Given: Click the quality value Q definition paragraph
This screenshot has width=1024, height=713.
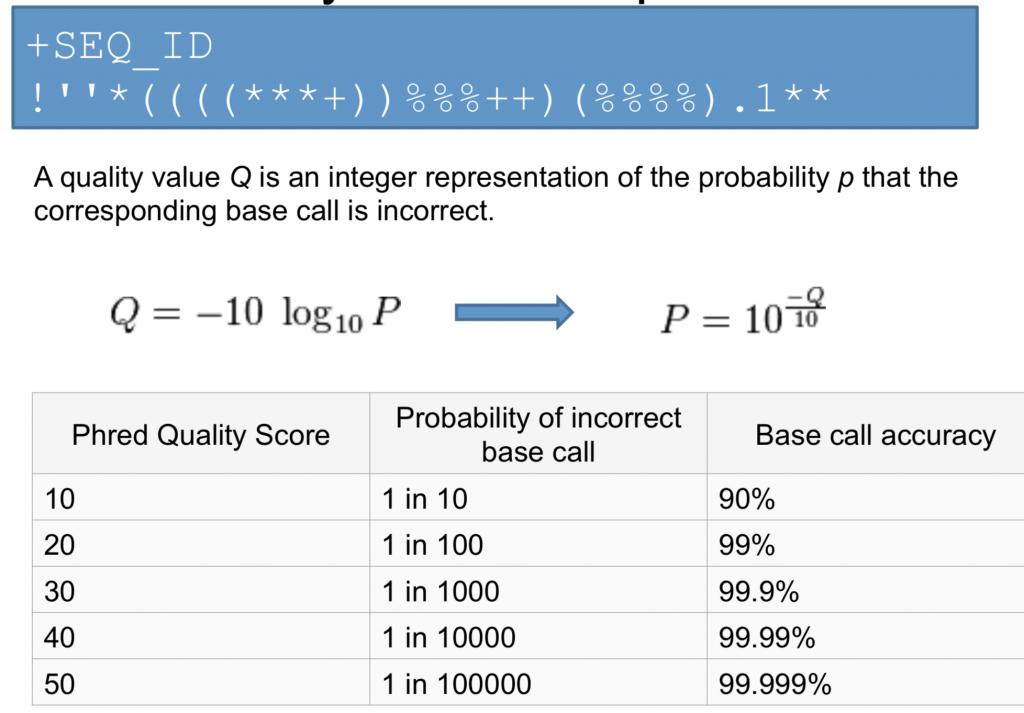Looking at the screenshot, I should (495, 194).
